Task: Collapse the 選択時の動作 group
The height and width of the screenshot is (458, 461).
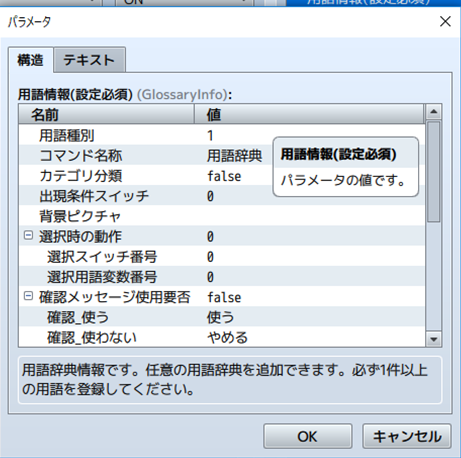Action: pos(28,236)
